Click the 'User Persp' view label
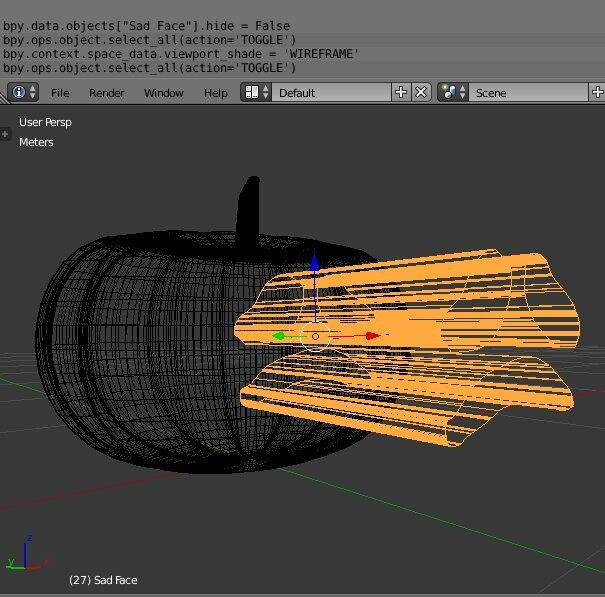This screenshot has width=605, height=597. click(x=46, y=122)
